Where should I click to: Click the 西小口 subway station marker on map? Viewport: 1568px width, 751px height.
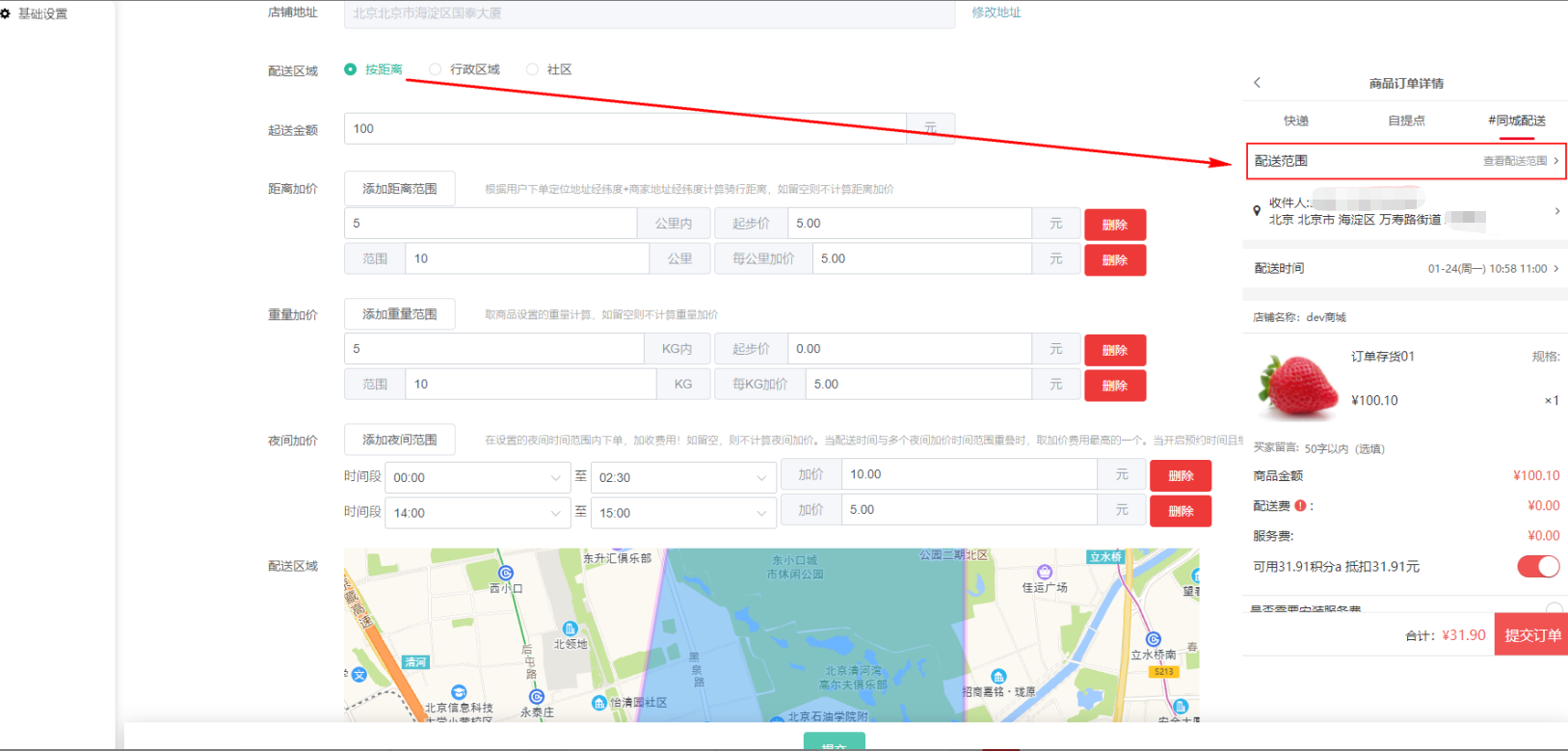(x=505, y=574)
